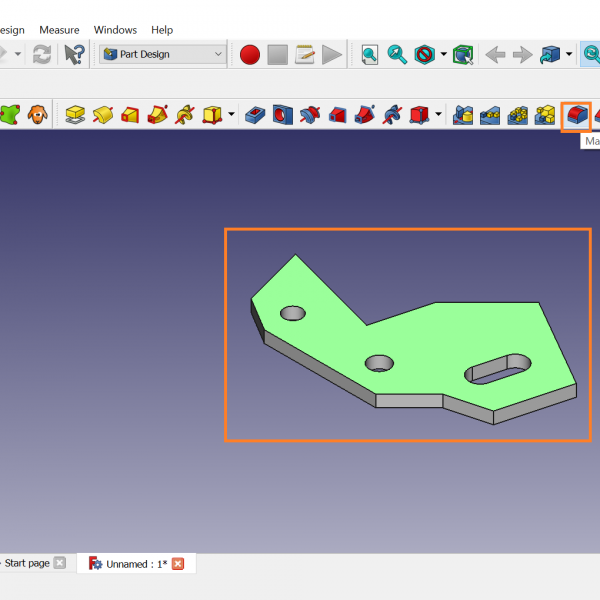Apply the Fillet tool

pyautogui.click(x=576, y=115)
